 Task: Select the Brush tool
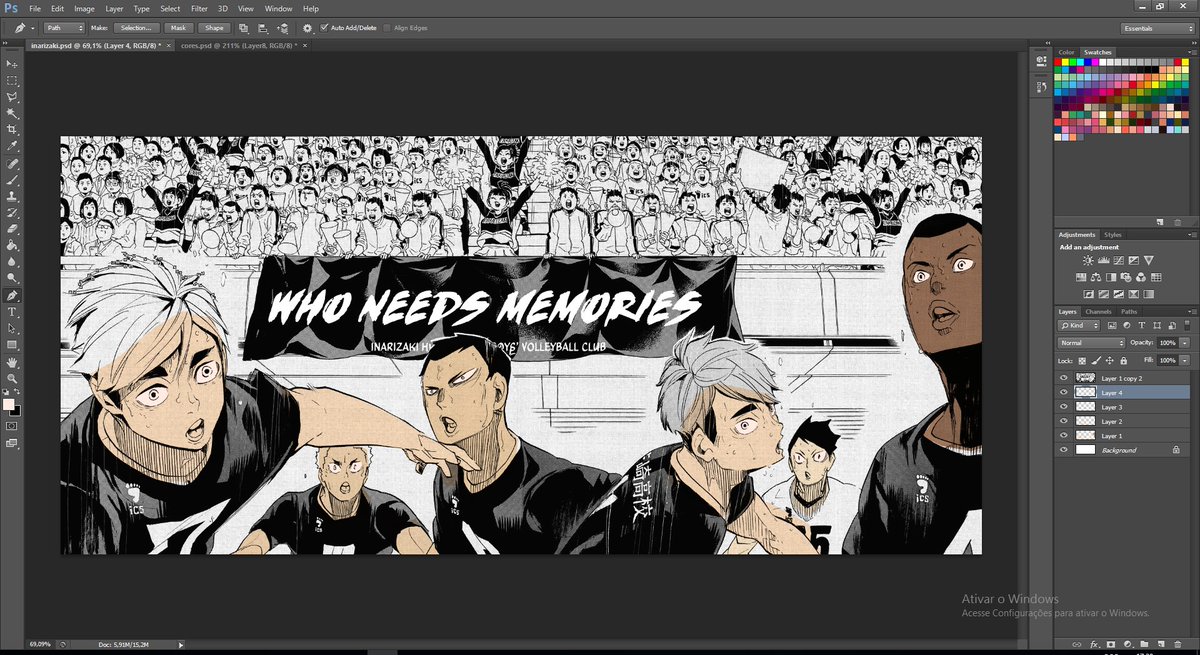point(12,180)
